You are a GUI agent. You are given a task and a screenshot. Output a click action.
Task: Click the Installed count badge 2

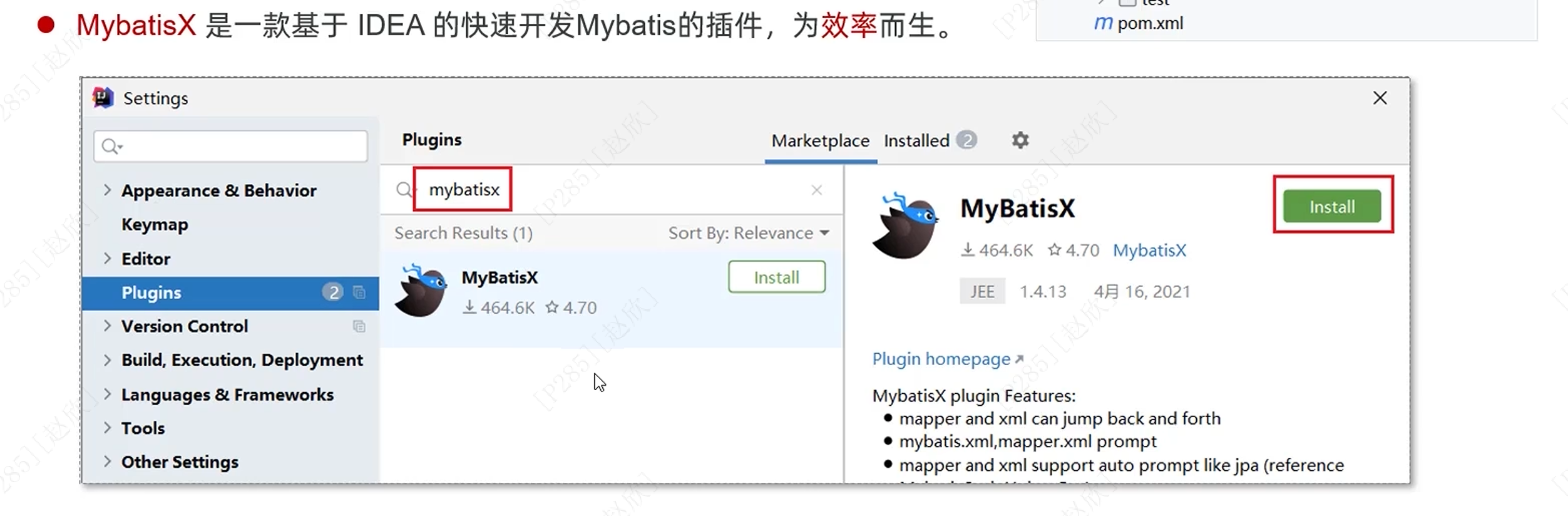tap(966, 140)
